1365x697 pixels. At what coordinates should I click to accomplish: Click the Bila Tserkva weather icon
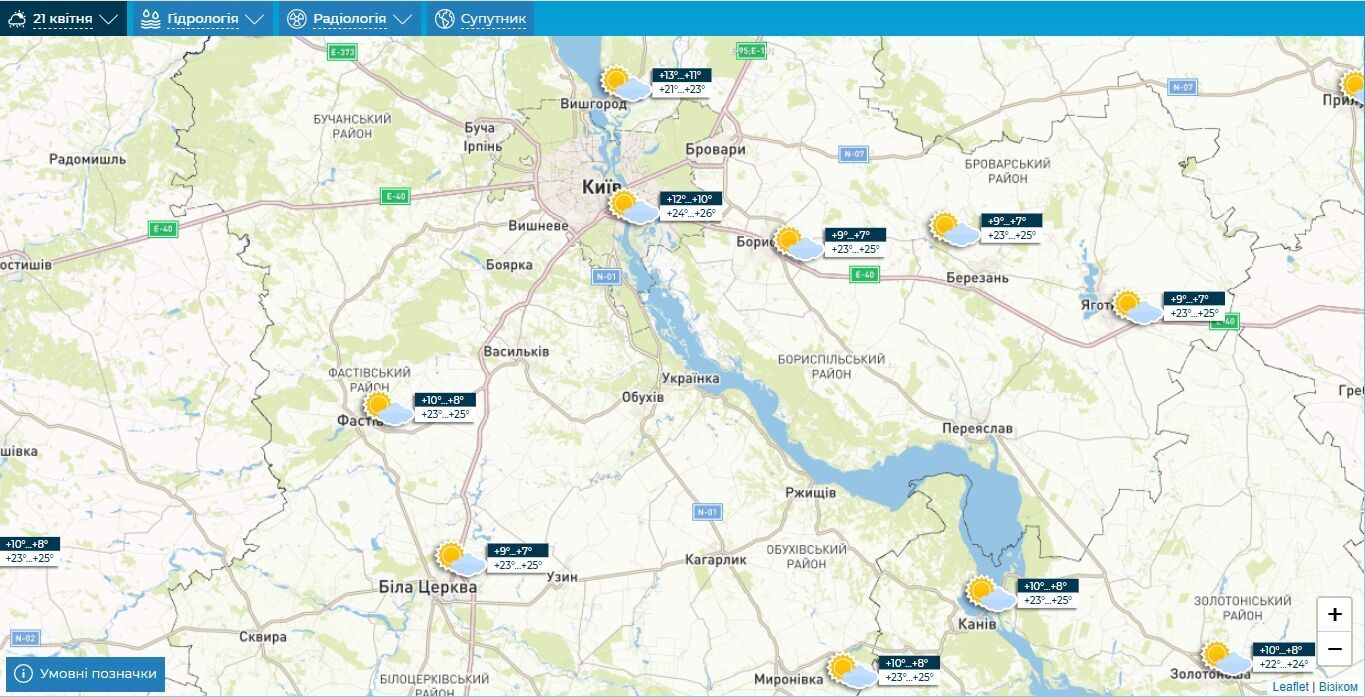(461, 559)
